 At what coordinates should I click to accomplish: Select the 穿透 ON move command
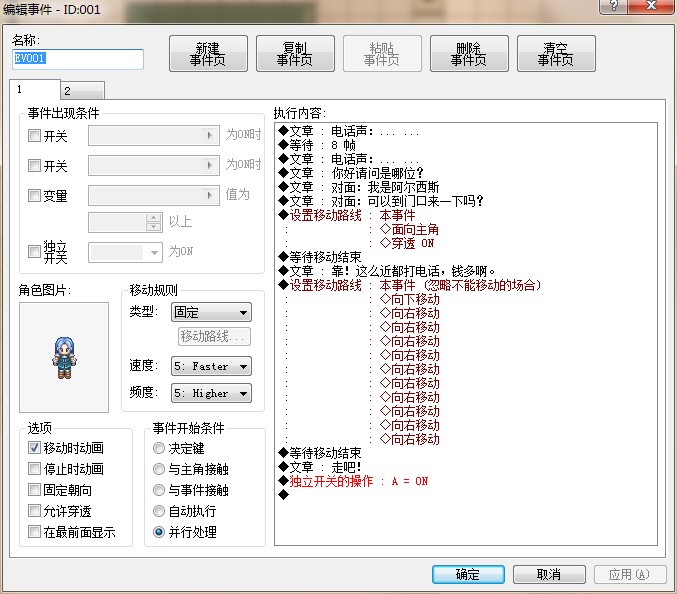[x=407, y=243]
